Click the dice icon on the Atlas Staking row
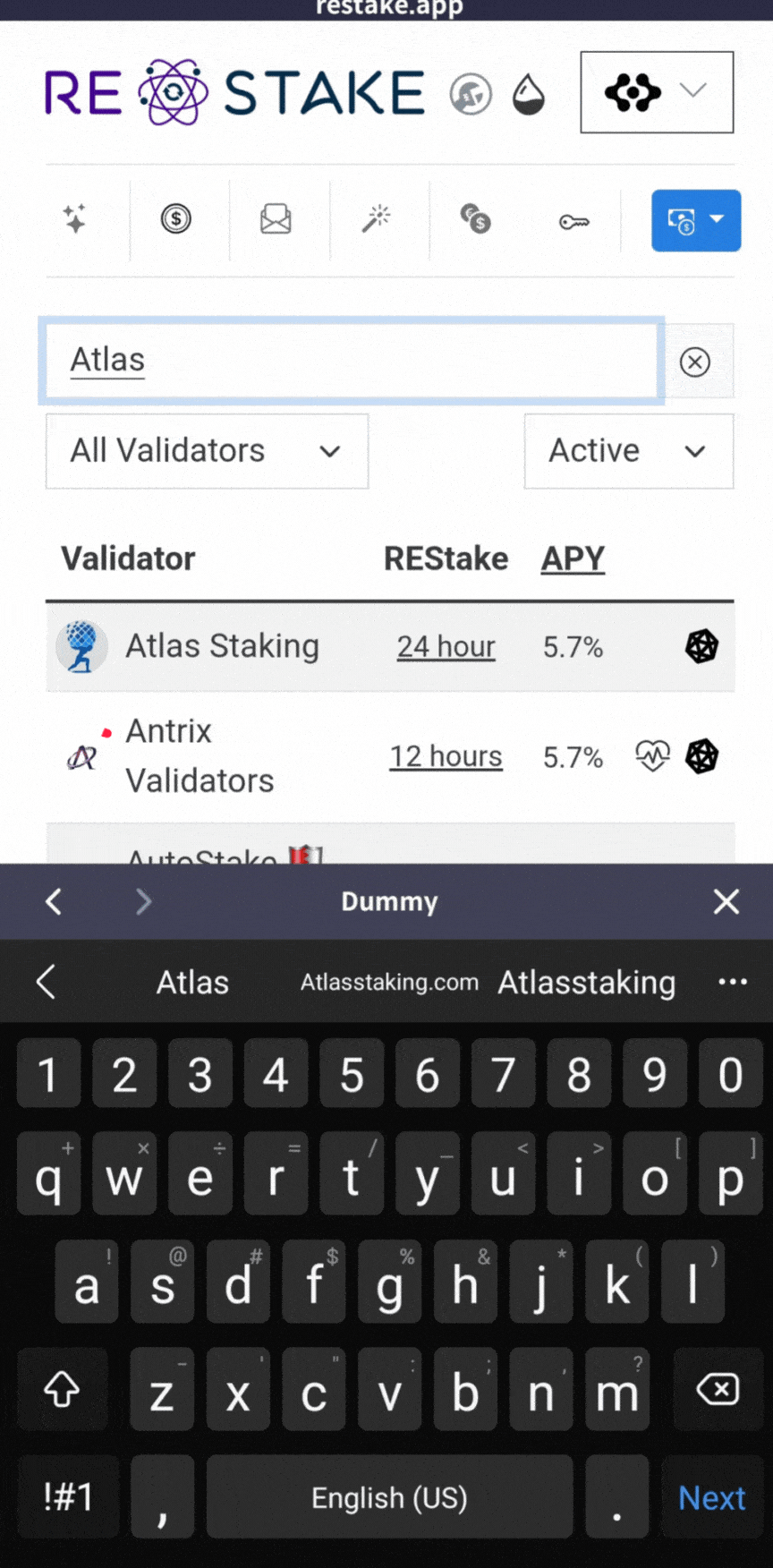The height and width of the screenshot is (1568, 773). [701, 646]
